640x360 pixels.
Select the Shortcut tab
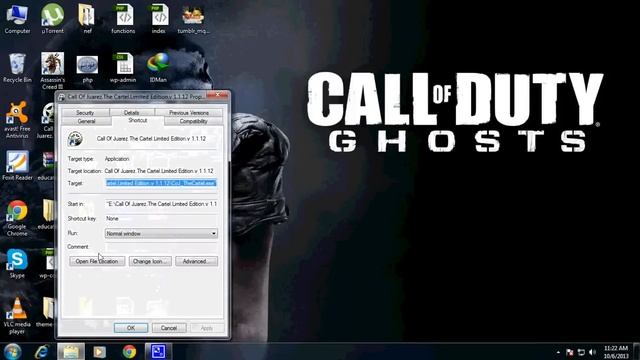pos(138,120)
